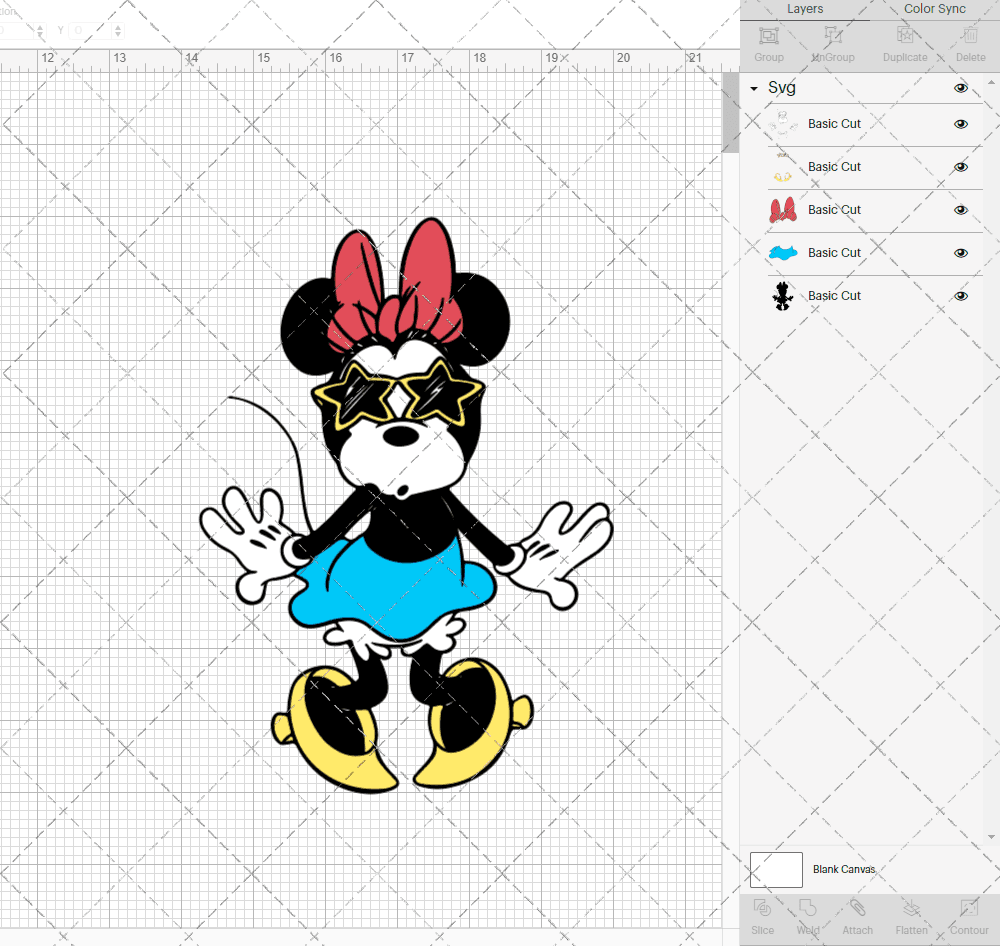Click the Layers panel scroll down arrow
1000x946 pixels.
pyautogui.click(x=991, y=836)
